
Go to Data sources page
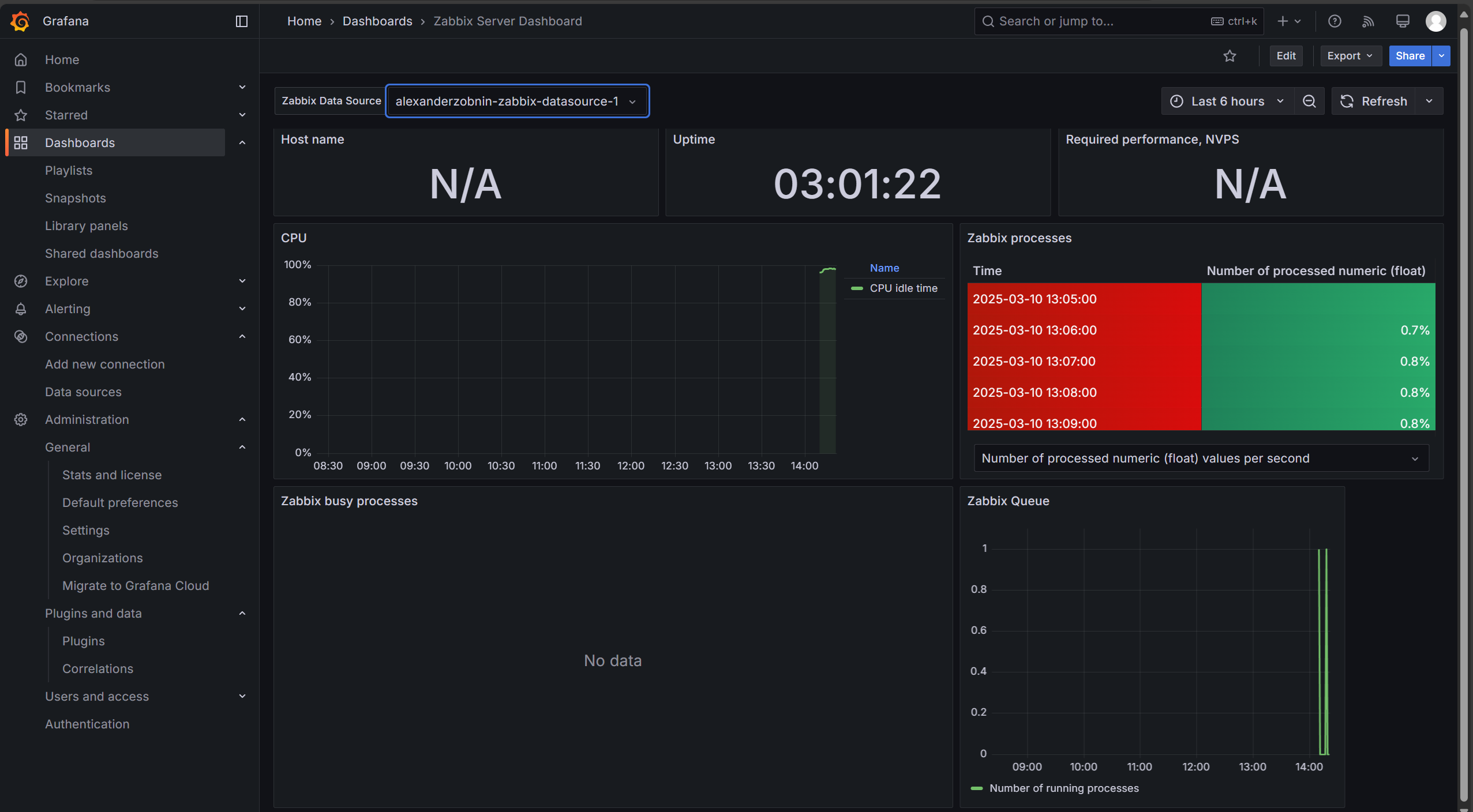pyautogui.click(x=83, y=392)
